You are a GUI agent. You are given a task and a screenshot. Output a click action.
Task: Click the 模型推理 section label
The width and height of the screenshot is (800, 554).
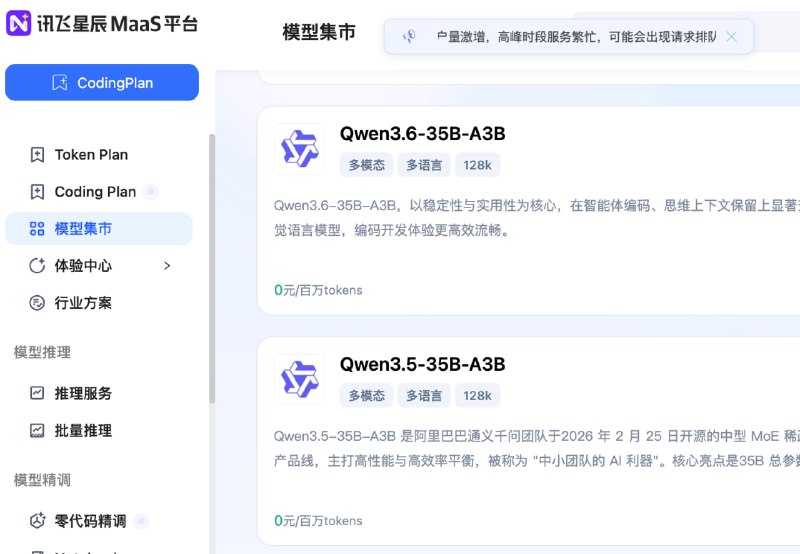(42, 352)
